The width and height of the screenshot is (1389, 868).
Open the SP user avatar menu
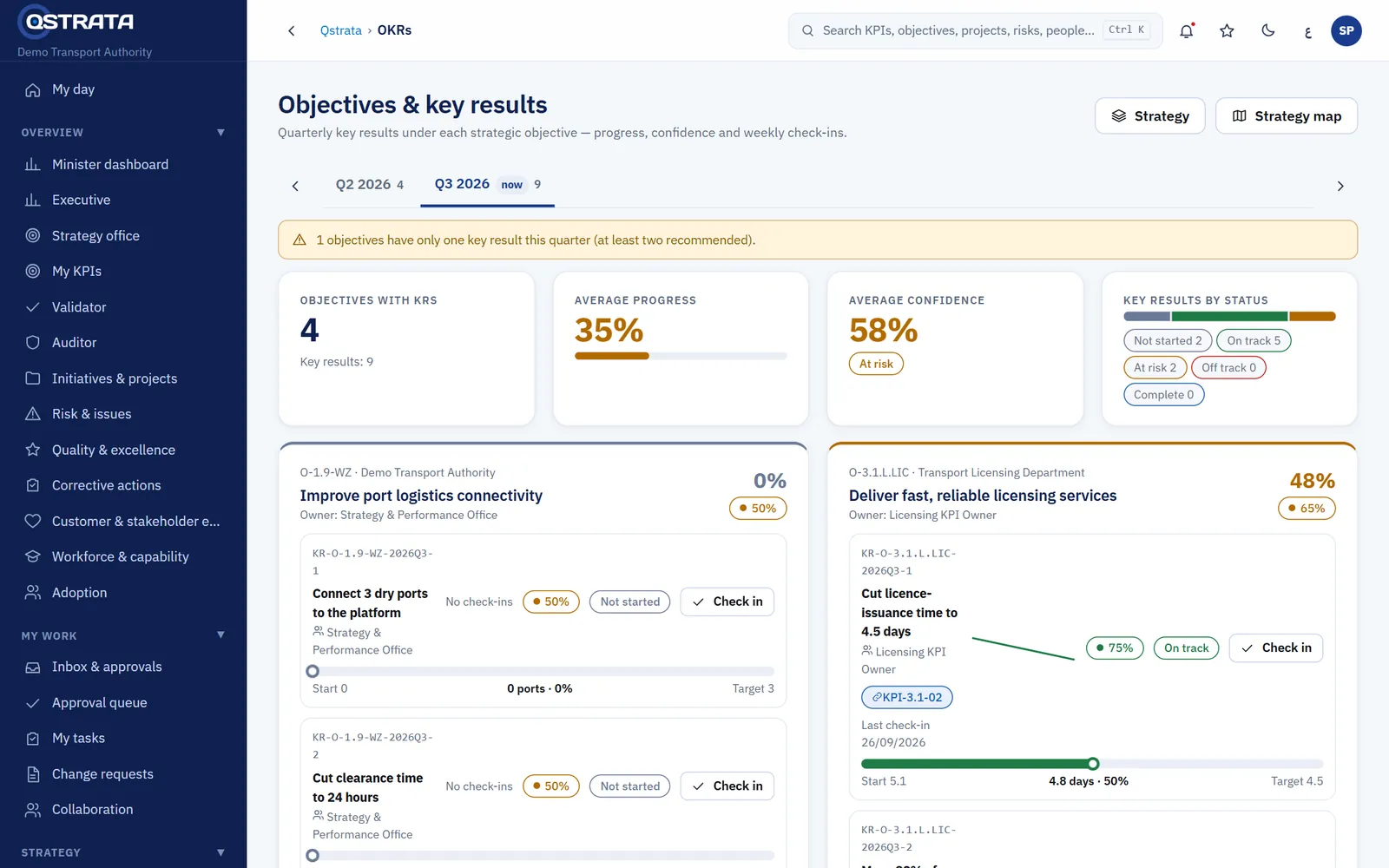(1346, 30)
